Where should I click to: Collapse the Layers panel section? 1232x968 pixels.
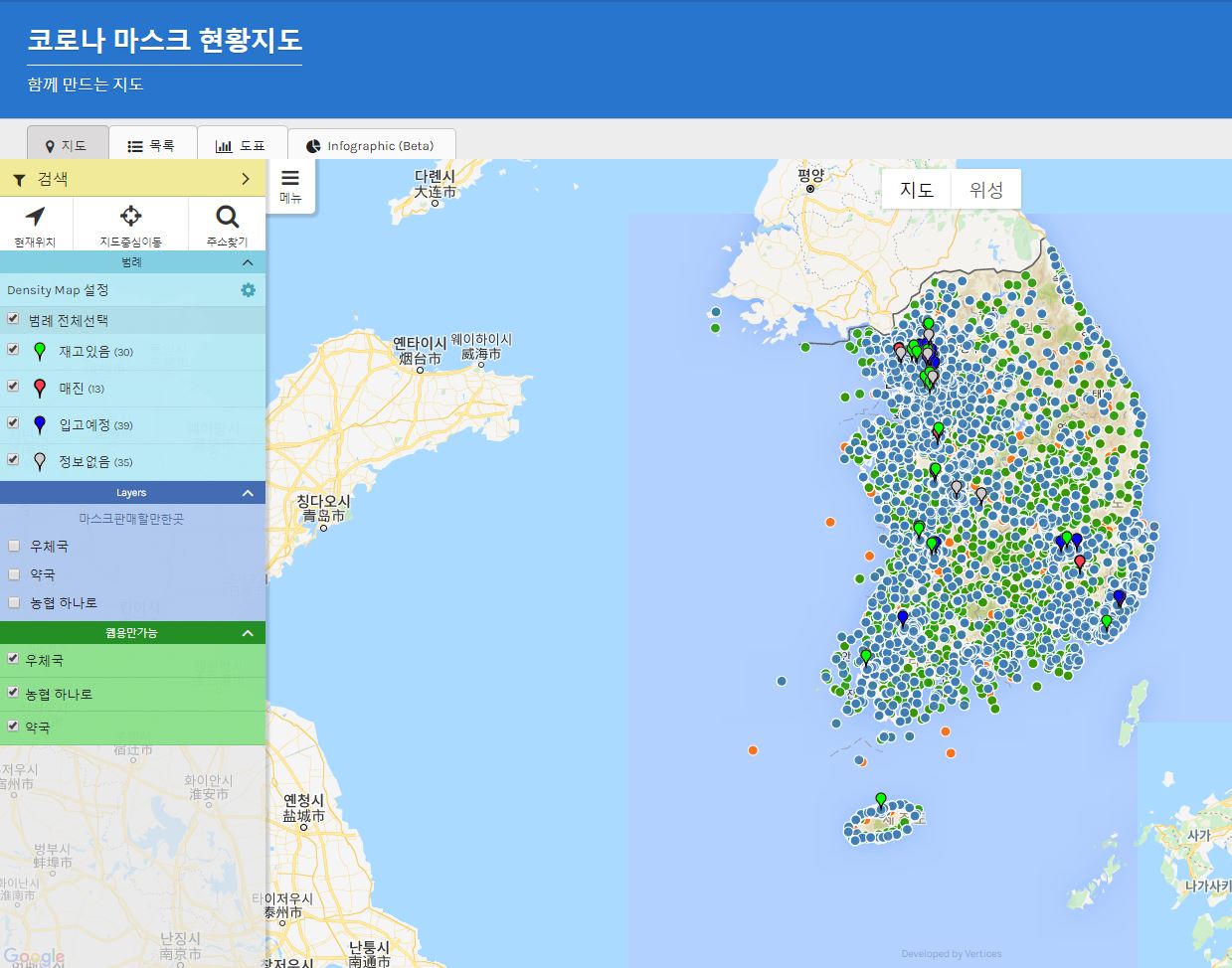[x=248, y=493]
